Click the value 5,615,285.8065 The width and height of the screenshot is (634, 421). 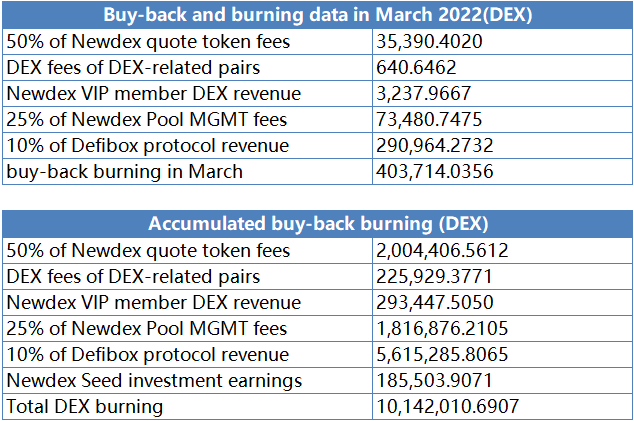tap(442, 354)
